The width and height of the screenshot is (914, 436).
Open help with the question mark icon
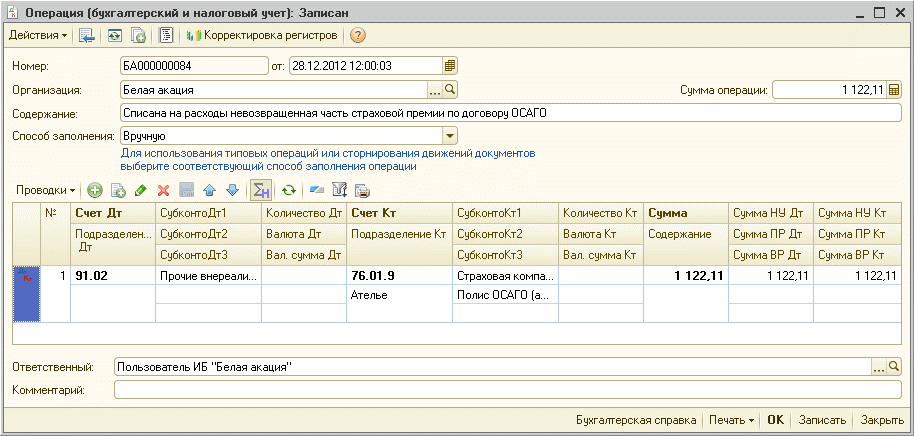pyautogui.click(x=358, y=35)
